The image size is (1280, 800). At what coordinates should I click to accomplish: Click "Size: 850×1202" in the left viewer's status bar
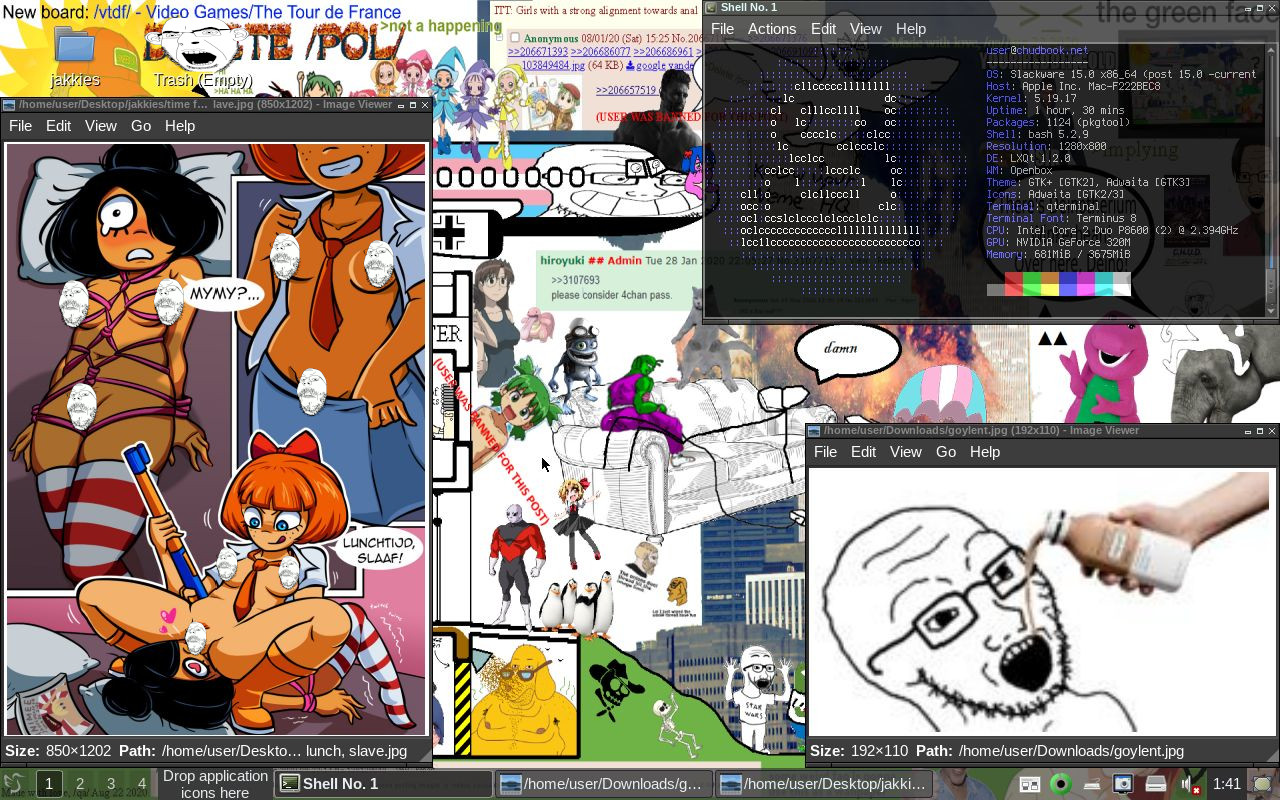tap(58, 751)
